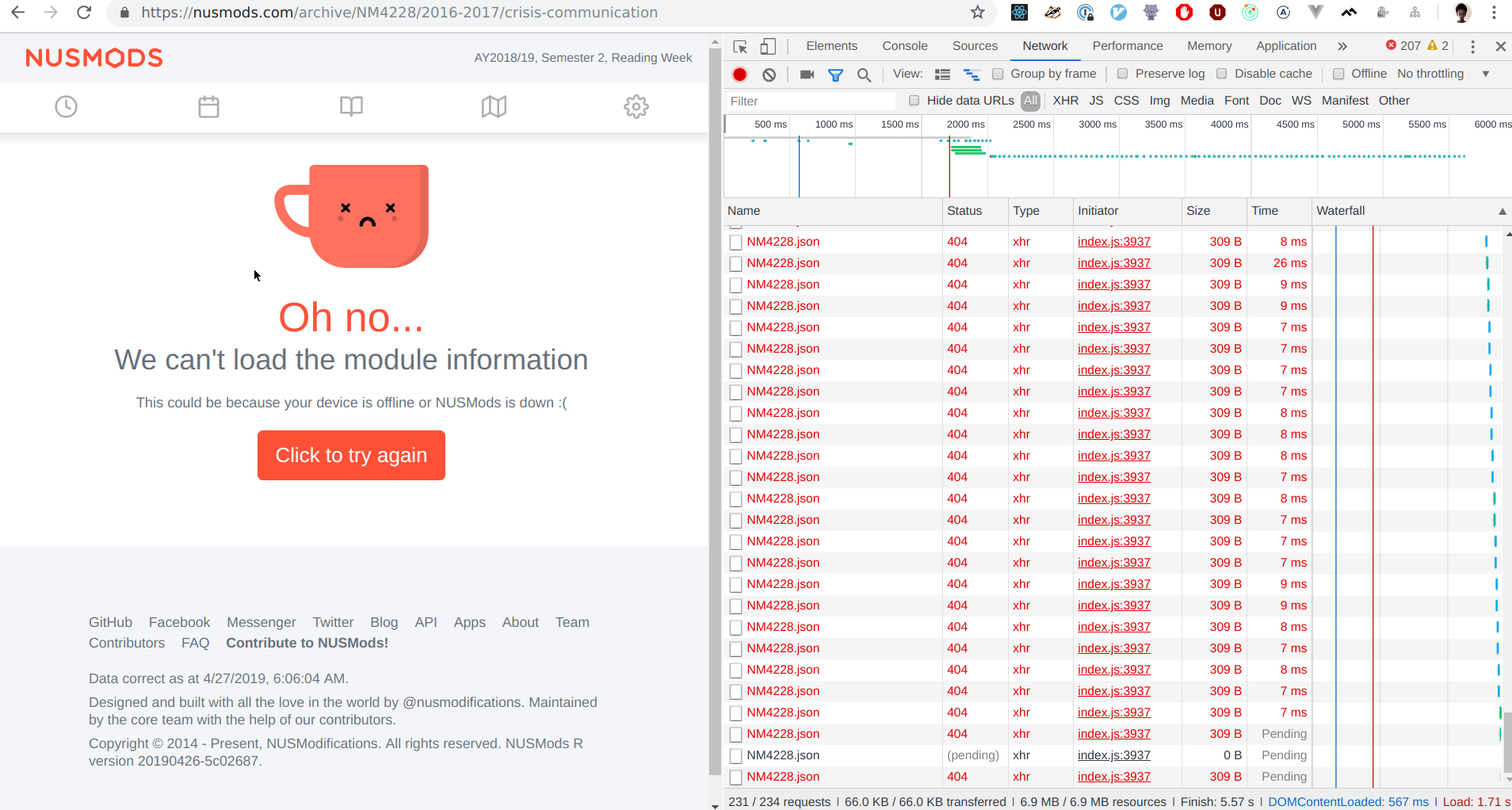Click the NUSMODS logo

(x=94, y=58)
